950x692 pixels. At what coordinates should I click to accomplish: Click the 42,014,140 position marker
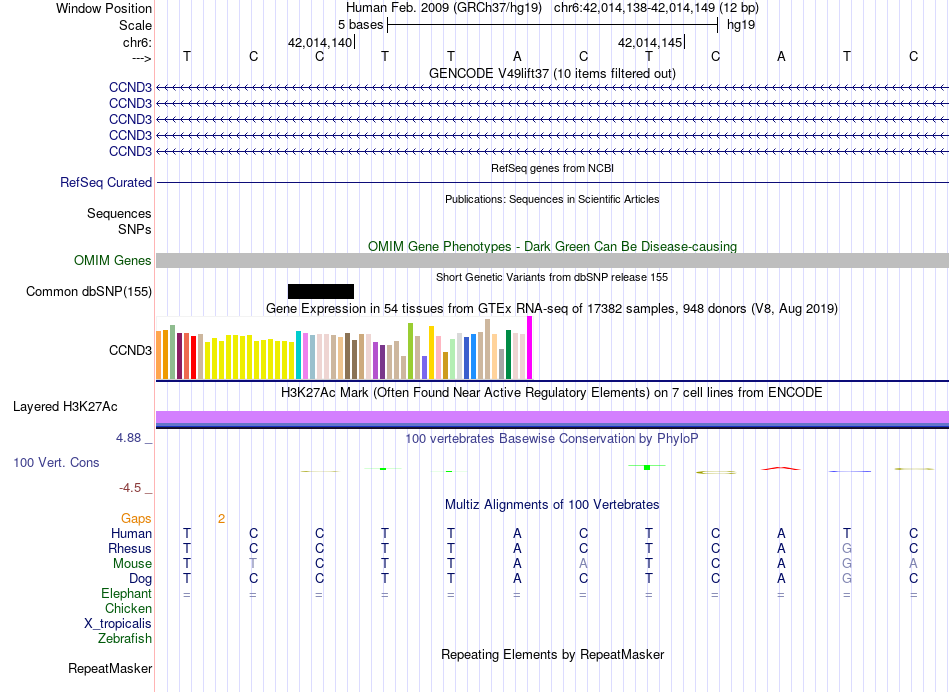320,42
